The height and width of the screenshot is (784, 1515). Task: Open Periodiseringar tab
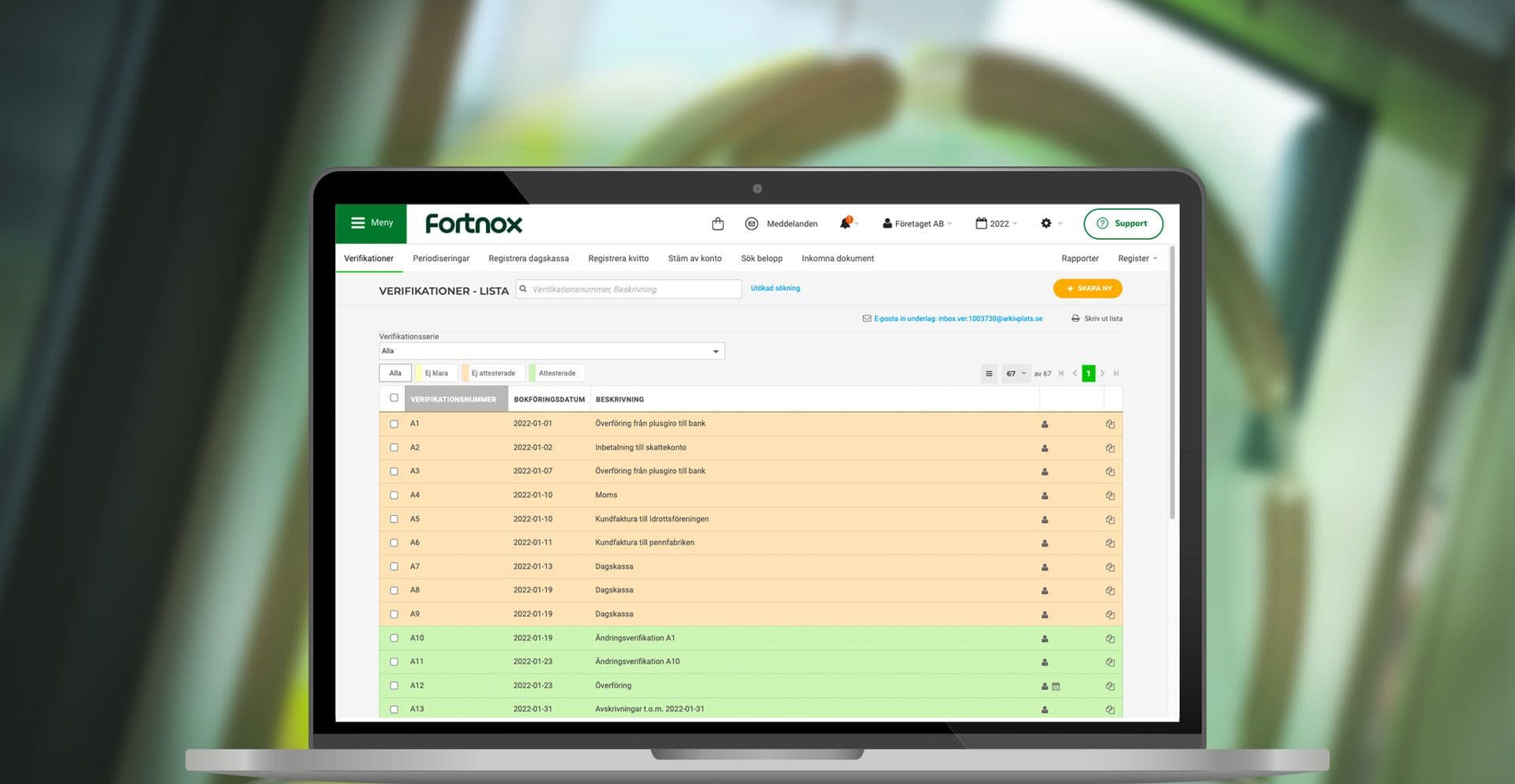pos(441,259)
